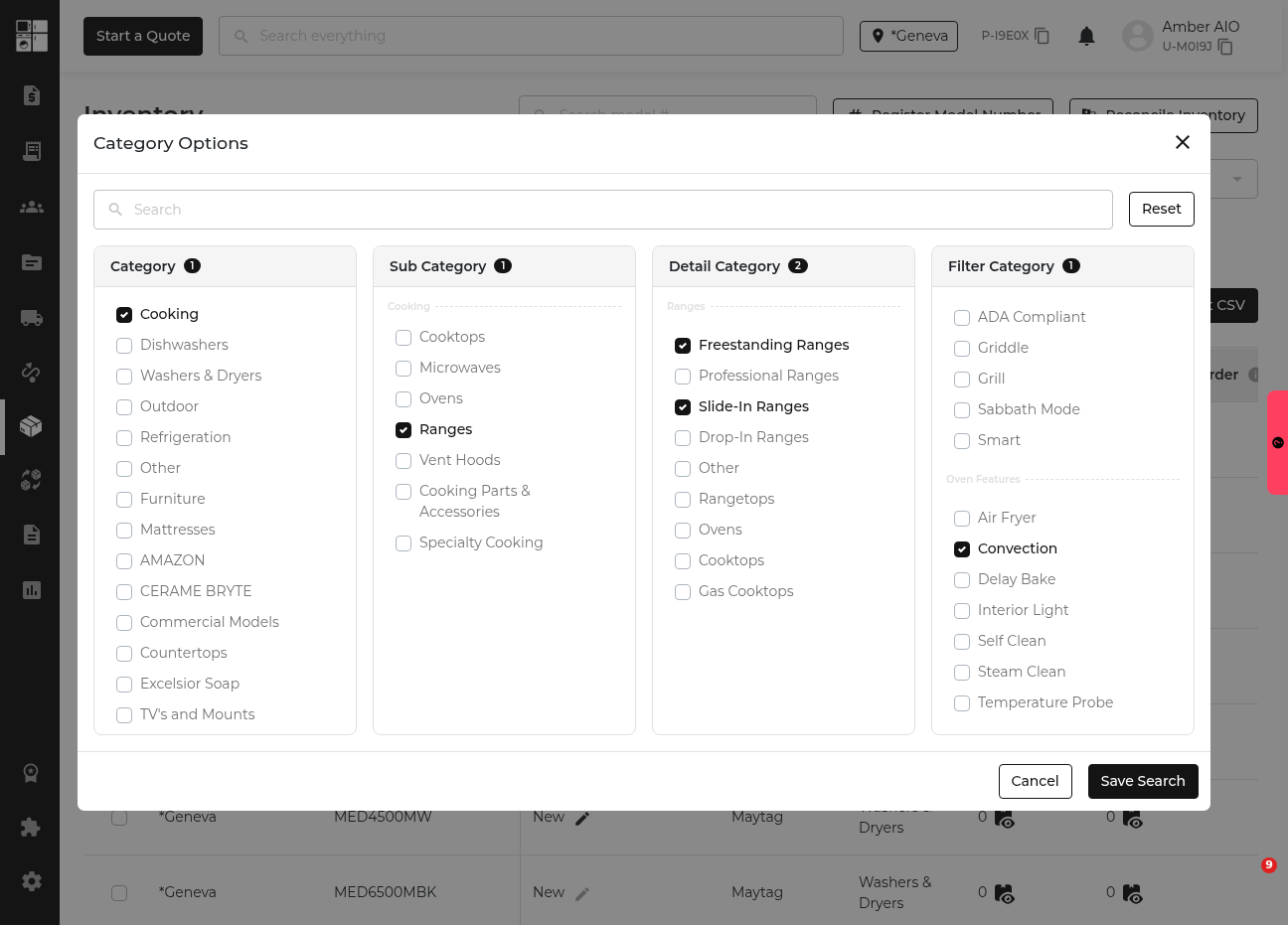The image size is (1288, 925).
Task: Click Reset to clear category options
Action: click(x=1161, y=209)
